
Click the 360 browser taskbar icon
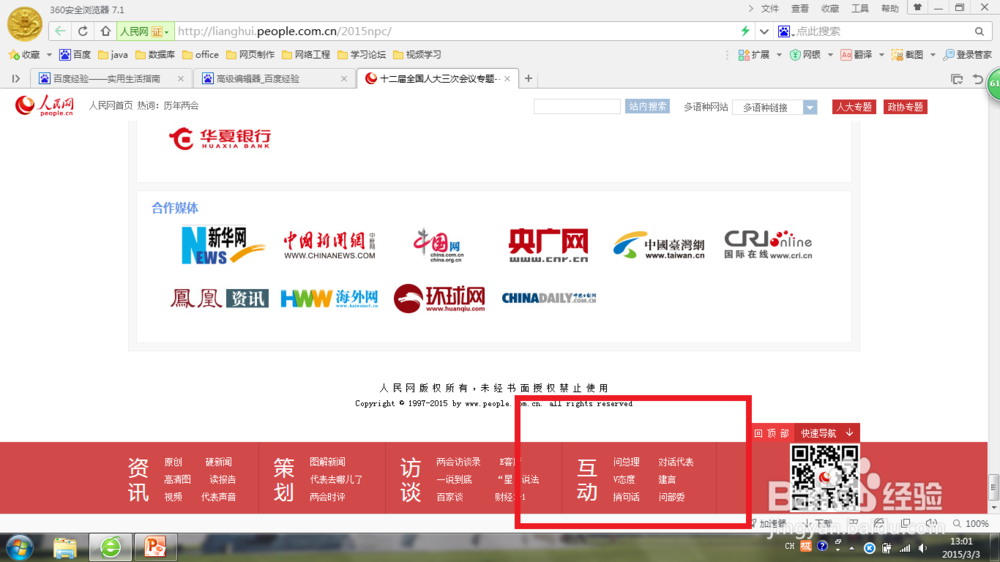click(110, 547)
